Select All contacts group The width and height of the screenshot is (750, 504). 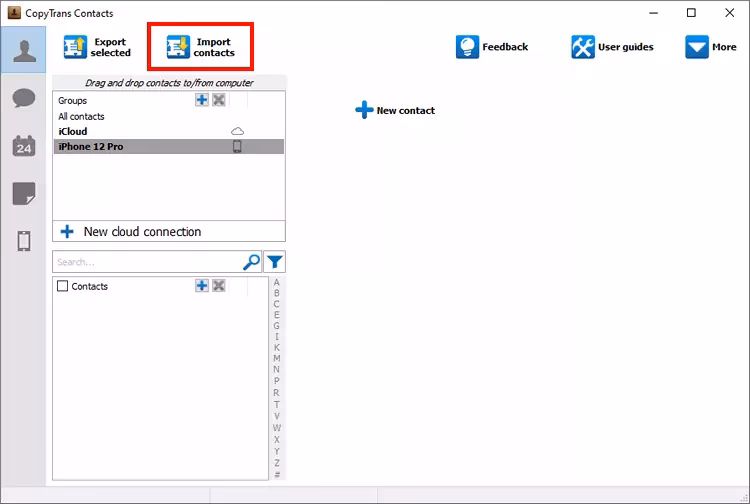pos(81,116)
